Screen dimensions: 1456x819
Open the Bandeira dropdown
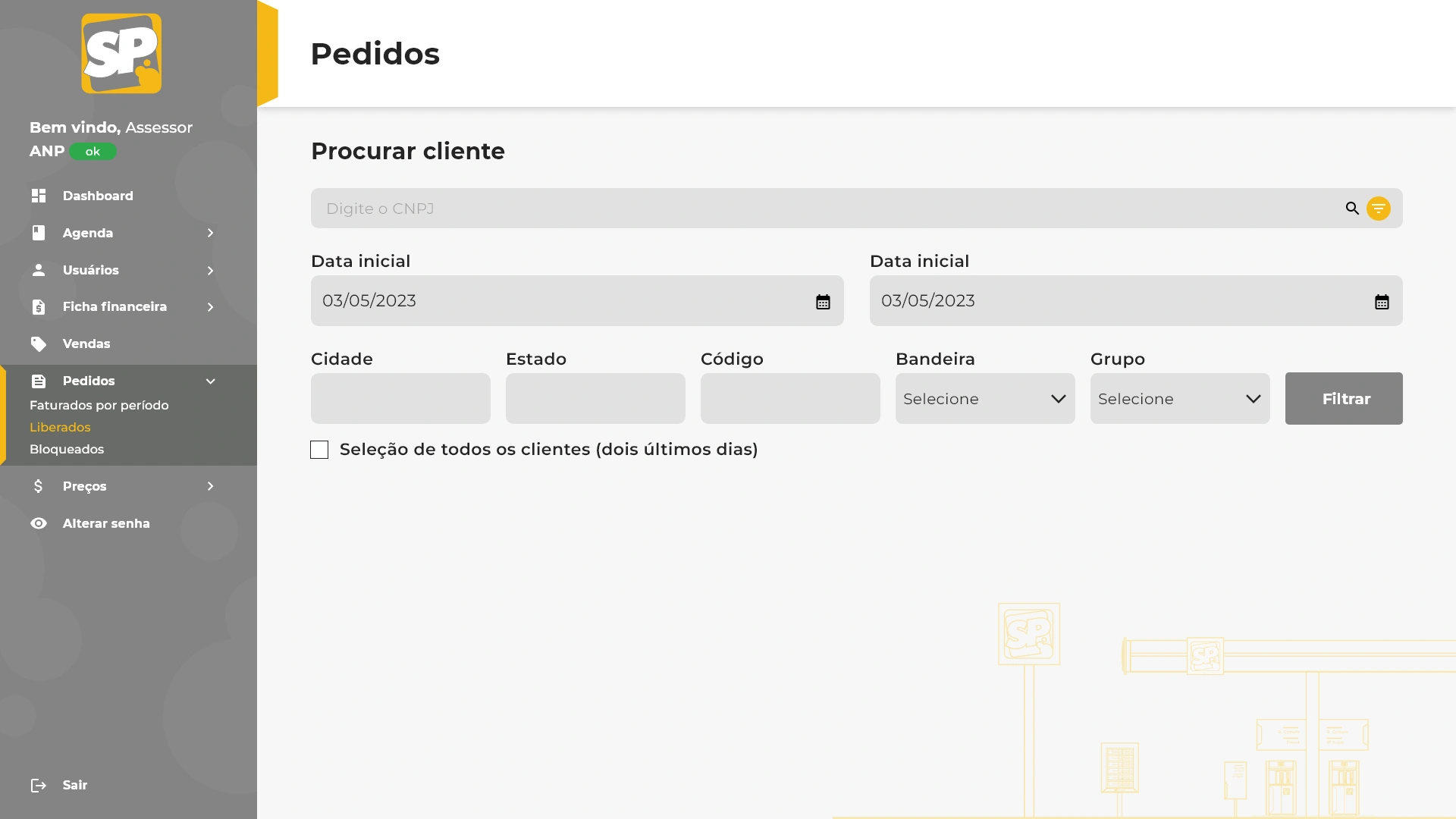pyautogui.click(x=984, y=399)
